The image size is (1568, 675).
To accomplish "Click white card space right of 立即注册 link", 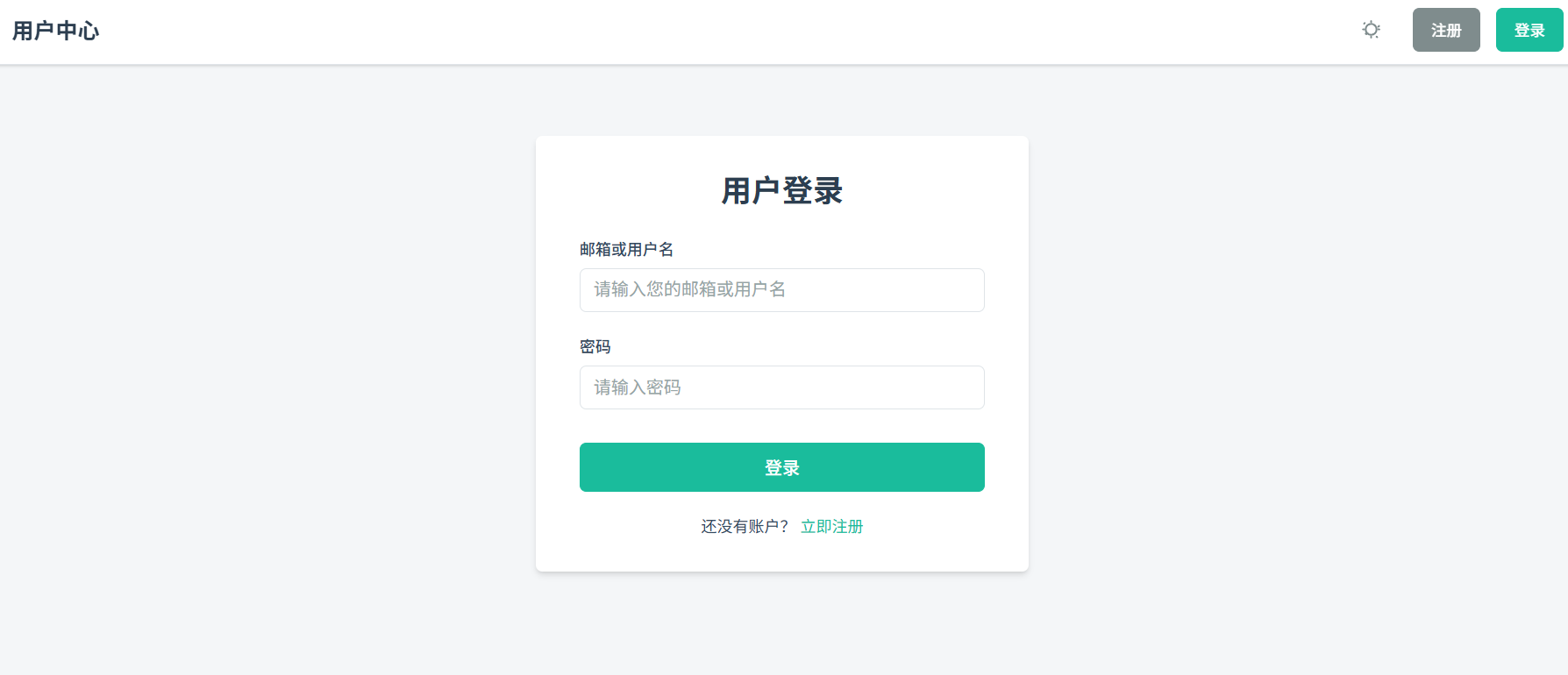I will coord(947,526).
